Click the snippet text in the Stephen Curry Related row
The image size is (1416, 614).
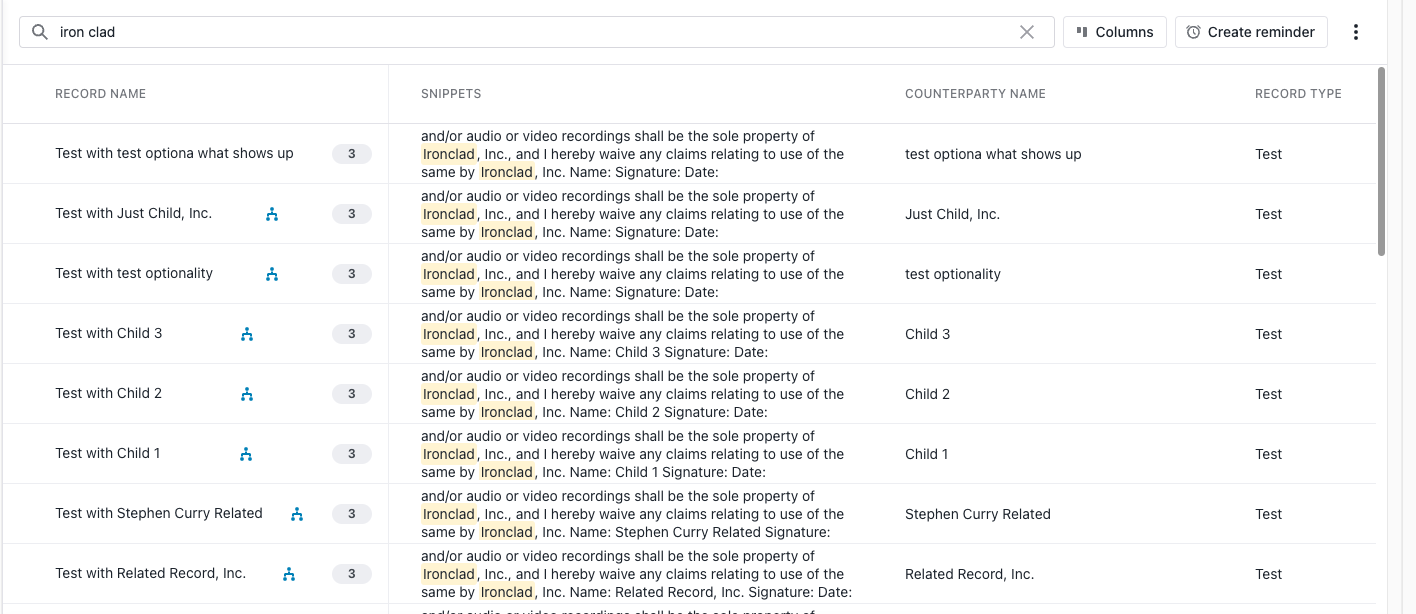tap(633, 514)
